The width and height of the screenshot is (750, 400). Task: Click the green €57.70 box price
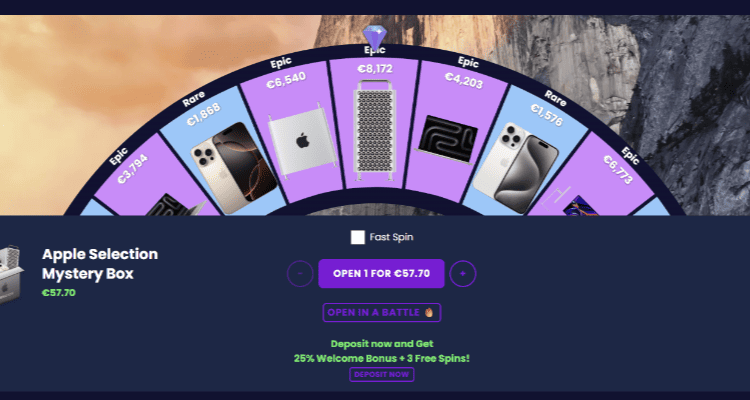pos(58,293)
